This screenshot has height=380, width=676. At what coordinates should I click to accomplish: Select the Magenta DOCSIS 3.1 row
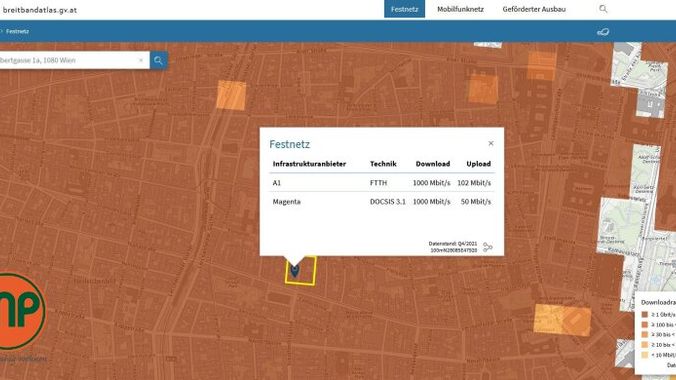point(382,201)
